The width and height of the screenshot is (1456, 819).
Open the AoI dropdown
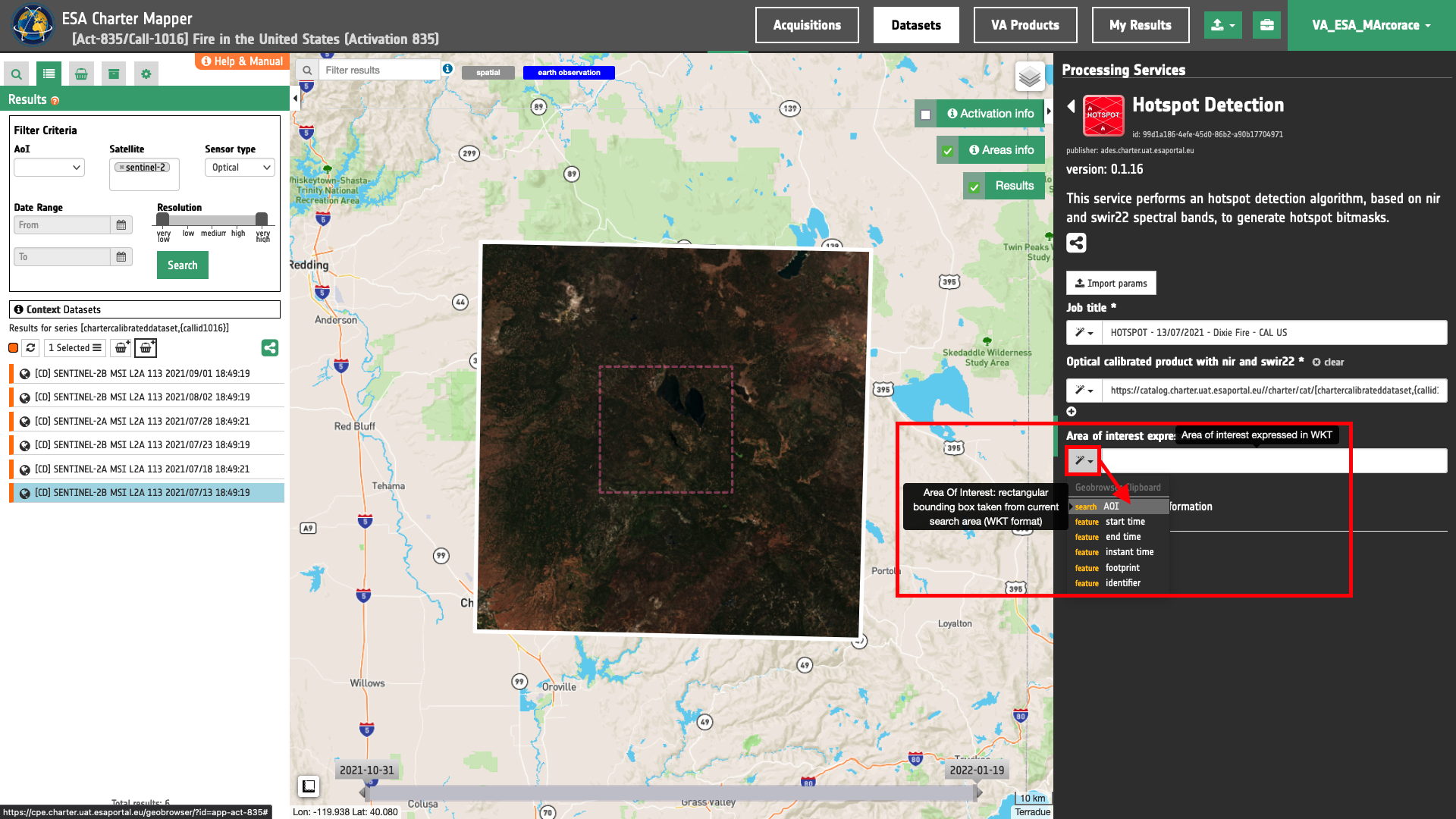click(x=49, y=168)
